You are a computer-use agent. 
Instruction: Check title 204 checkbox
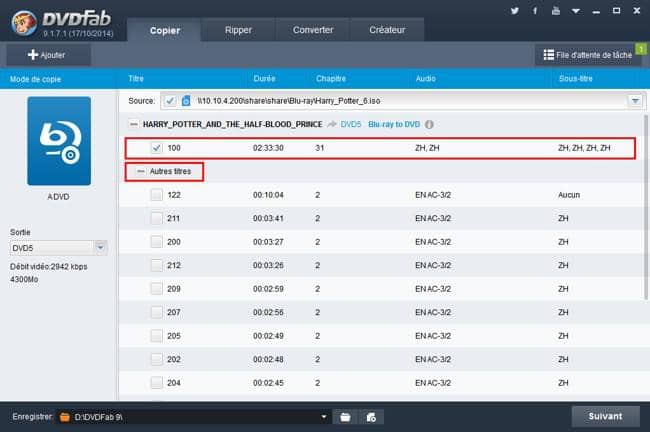pos(156,383)
